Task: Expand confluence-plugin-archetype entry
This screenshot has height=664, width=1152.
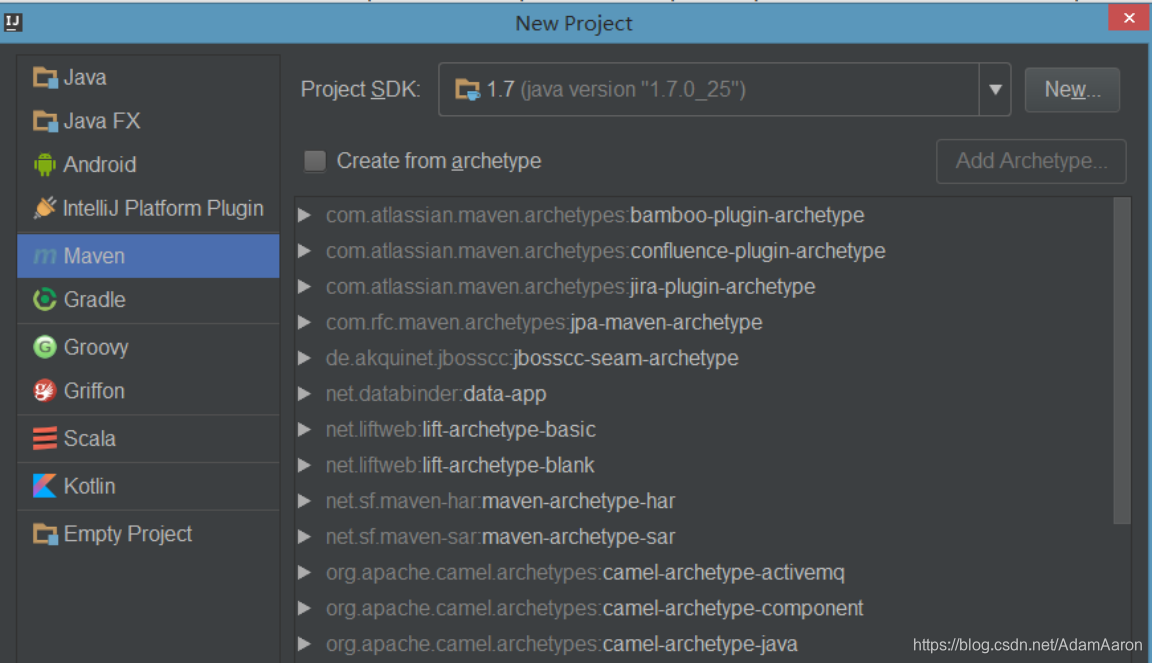Action: pos(304,251)
